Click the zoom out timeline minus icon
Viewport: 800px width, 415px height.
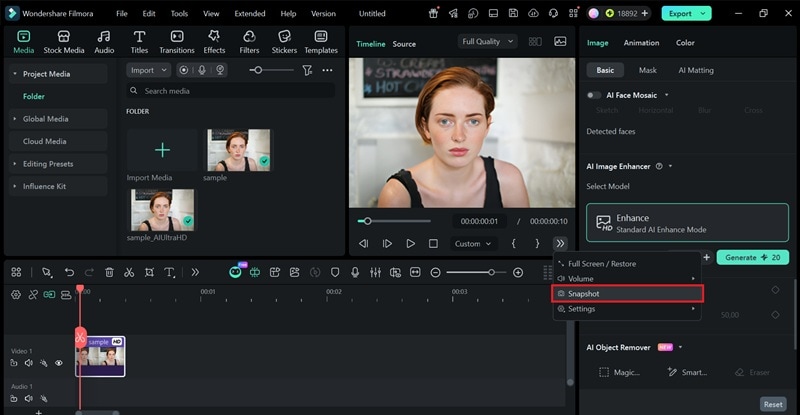(x=435, y=273)
